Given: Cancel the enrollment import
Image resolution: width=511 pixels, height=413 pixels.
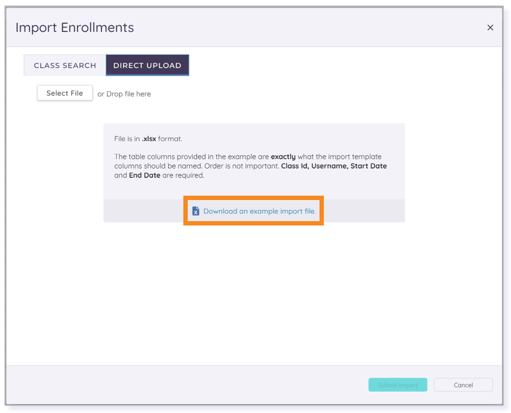Looking at the screenshot, I should [x=463, y=385].
